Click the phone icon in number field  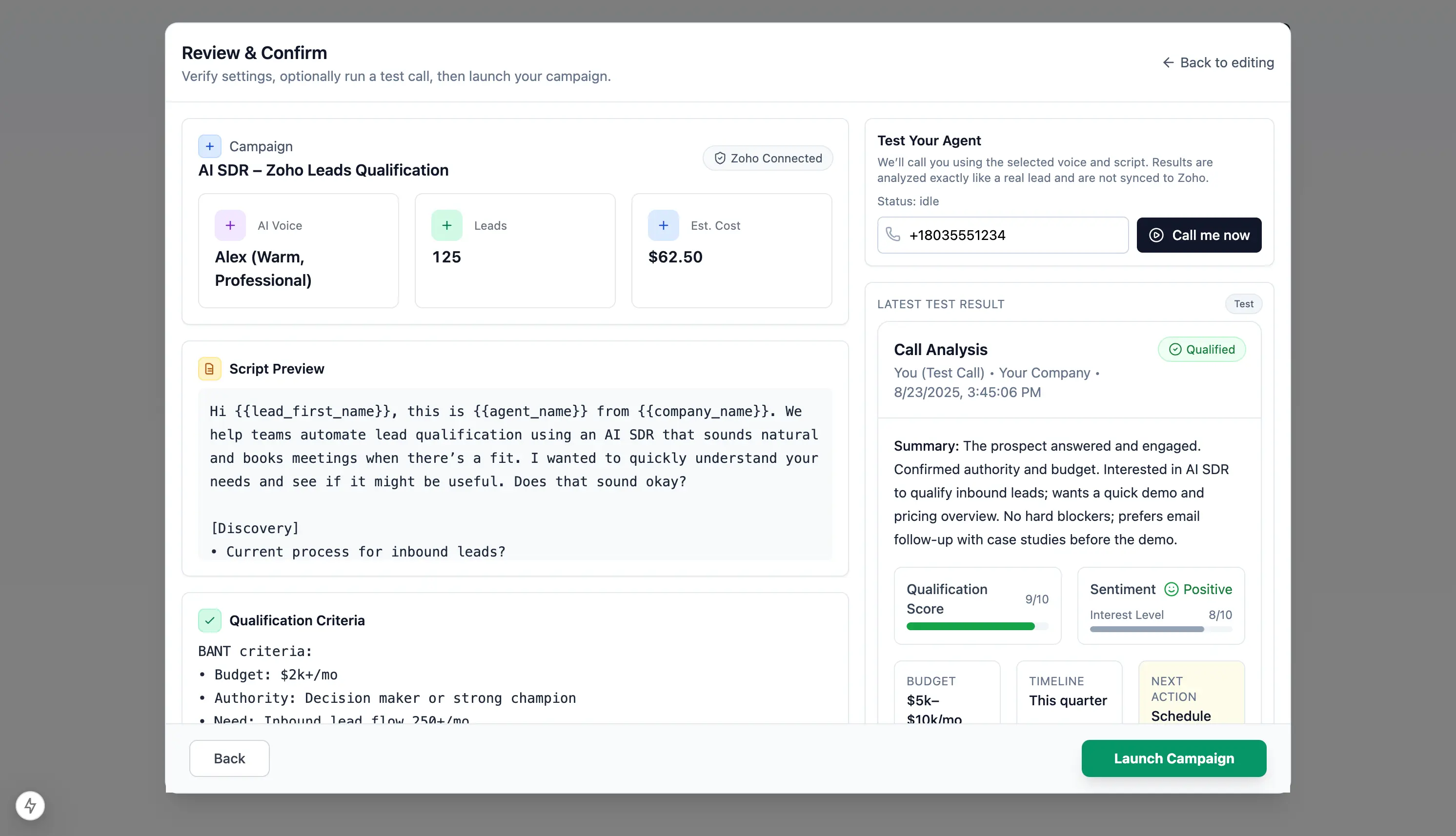[x=892, y=235]
